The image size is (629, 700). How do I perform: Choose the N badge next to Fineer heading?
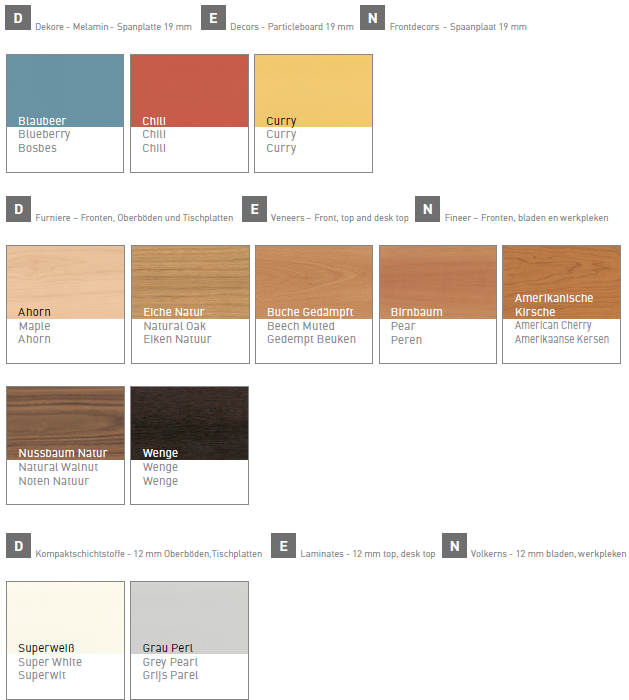pyautogui.click(x=428, y=210)
